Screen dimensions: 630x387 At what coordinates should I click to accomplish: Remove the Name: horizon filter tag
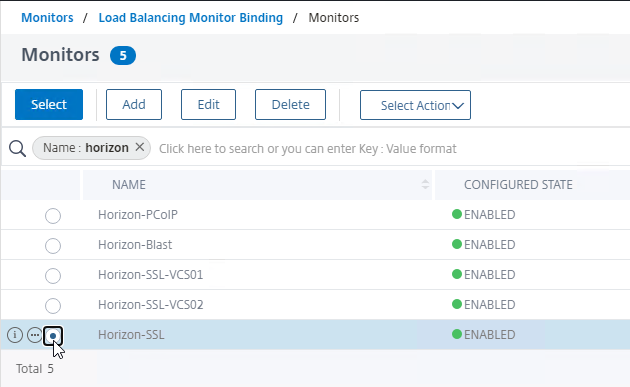pyautogui.click(x=139, y=147)
